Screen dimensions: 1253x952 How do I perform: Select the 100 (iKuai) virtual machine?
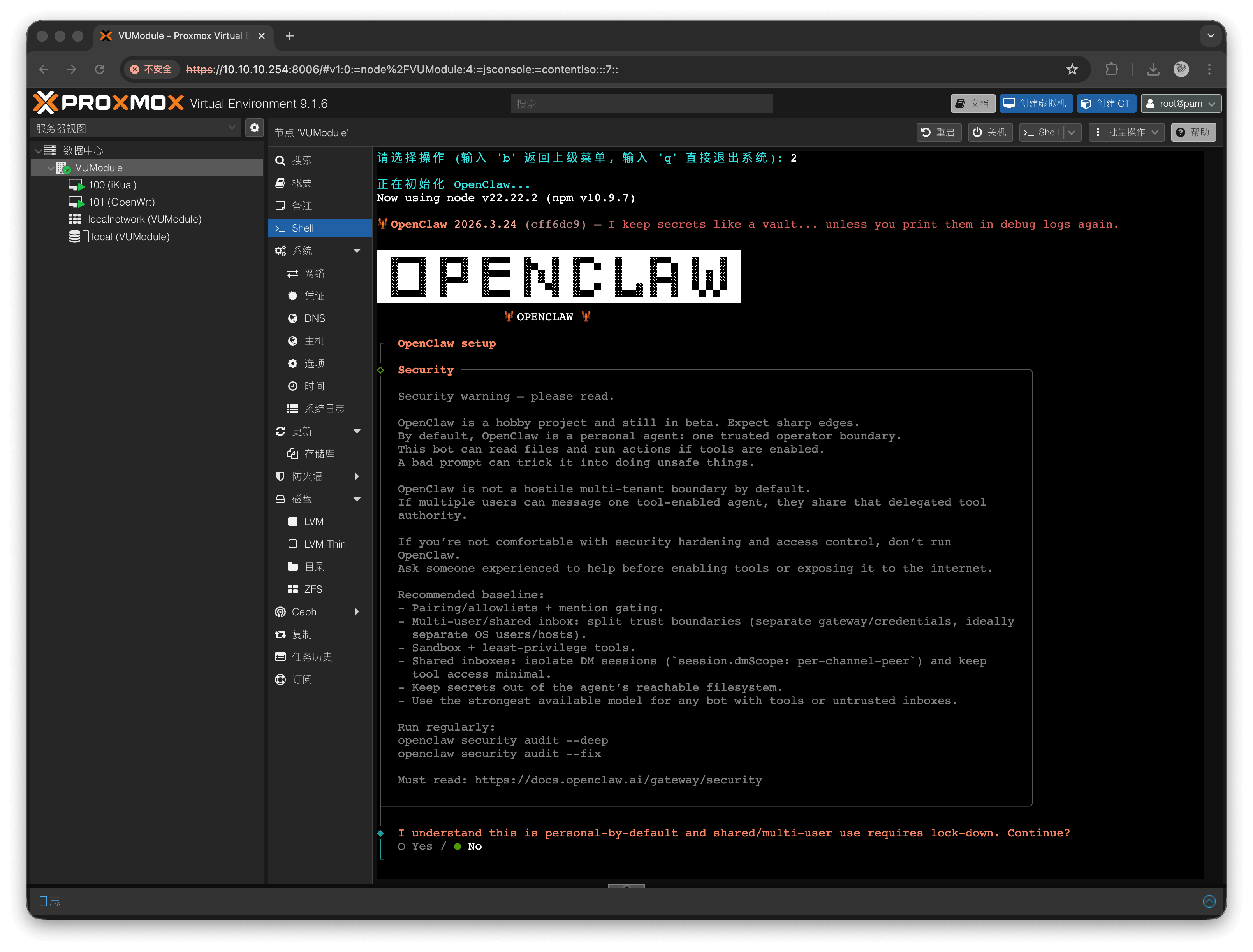click(112, 185)
